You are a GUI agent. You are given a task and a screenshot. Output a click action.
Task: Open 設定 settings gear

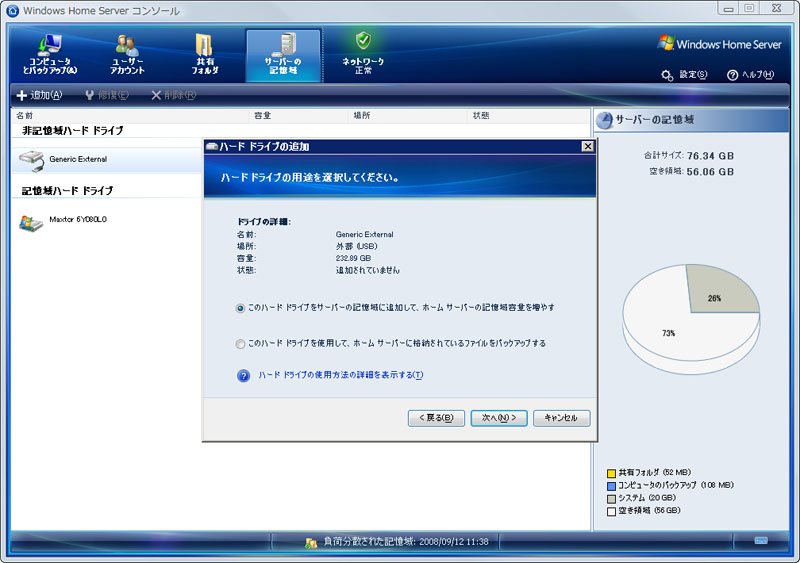[x=684, y=75]
